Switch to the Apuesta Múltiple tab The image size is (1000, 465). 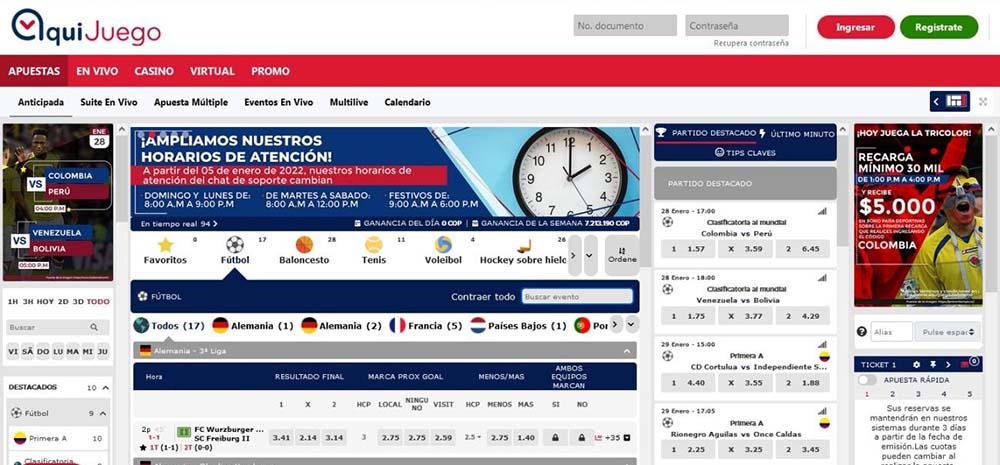pyautogui.click(x=191, y=102)
